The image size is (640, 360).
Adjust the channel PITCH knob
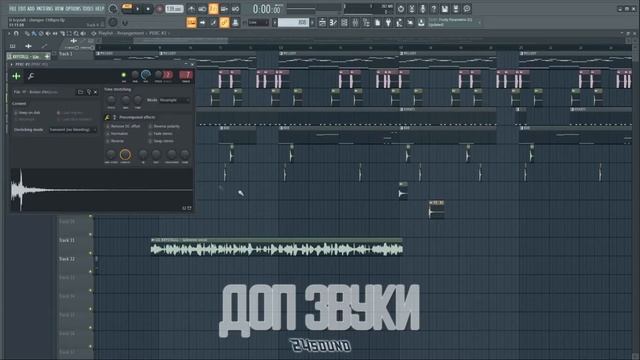[158, 75]
